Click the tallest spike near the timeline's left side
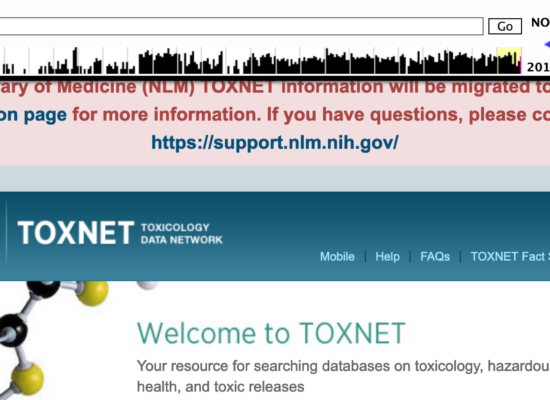 [x=75, y=60]
